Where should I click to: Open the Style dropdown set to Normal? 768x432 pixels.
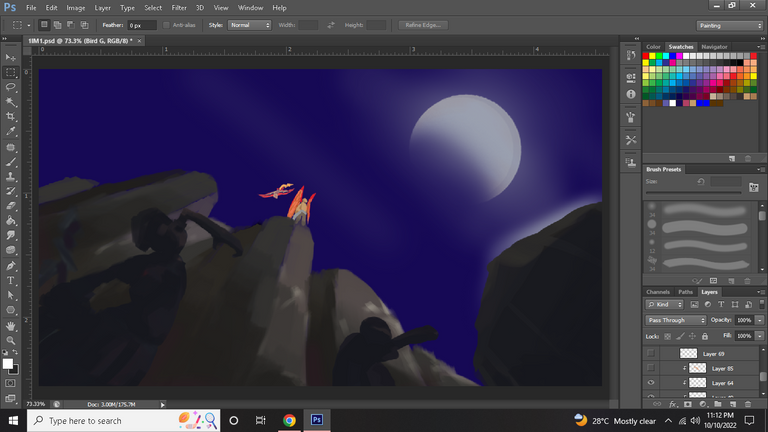[x=249, y=25]
